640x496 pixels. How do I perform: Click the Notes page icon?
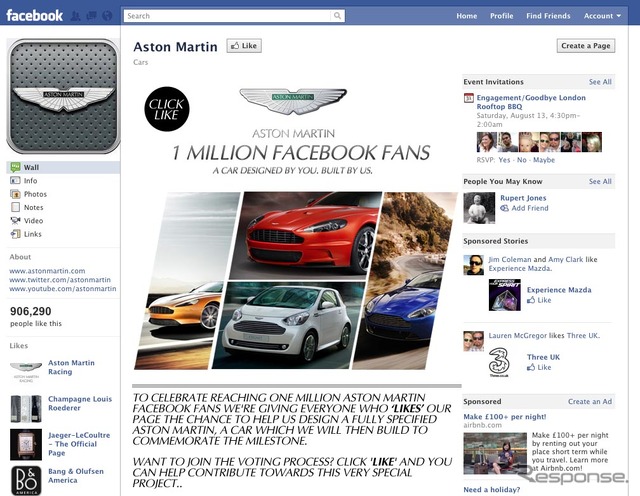pyautogui.click(x=15, y=207)
